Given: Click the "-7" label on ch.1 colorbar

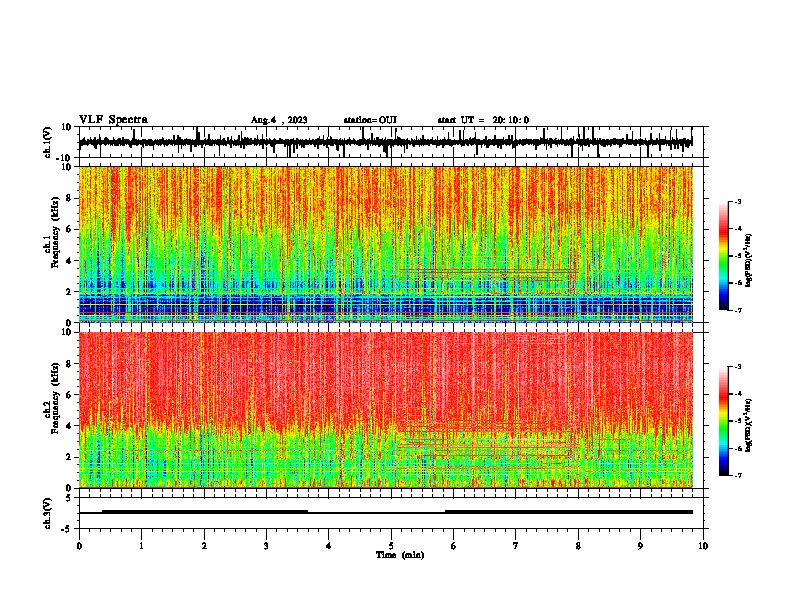Looking at the screenshot, I should coord(737,310).
